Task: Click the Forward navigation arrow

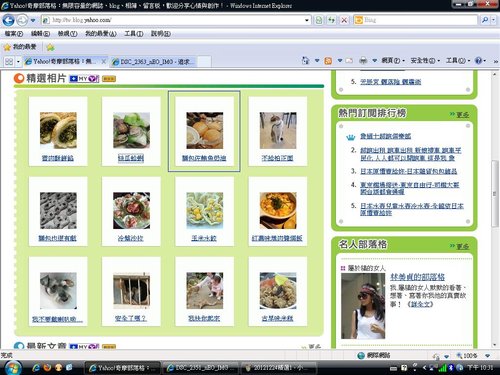Action: pos(22,20)
